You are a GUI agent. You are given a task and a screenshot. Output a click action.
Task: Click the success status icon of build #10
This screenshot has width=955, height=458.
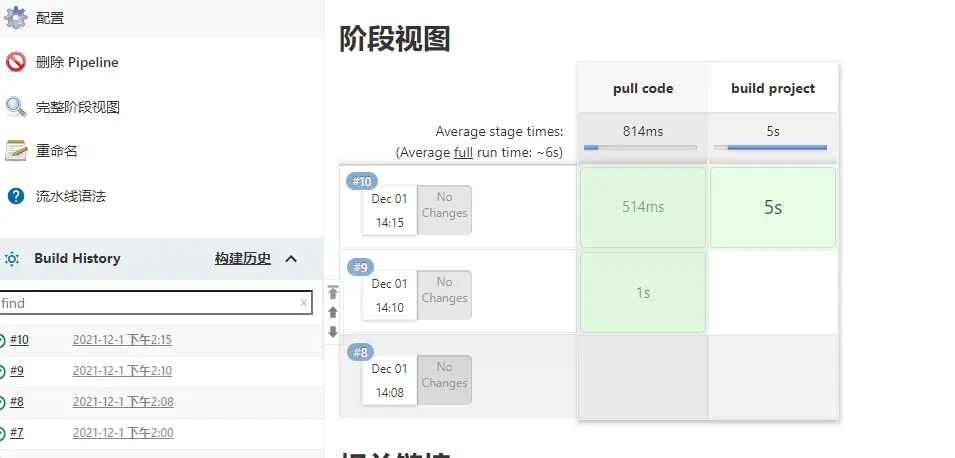pos(2,341)
